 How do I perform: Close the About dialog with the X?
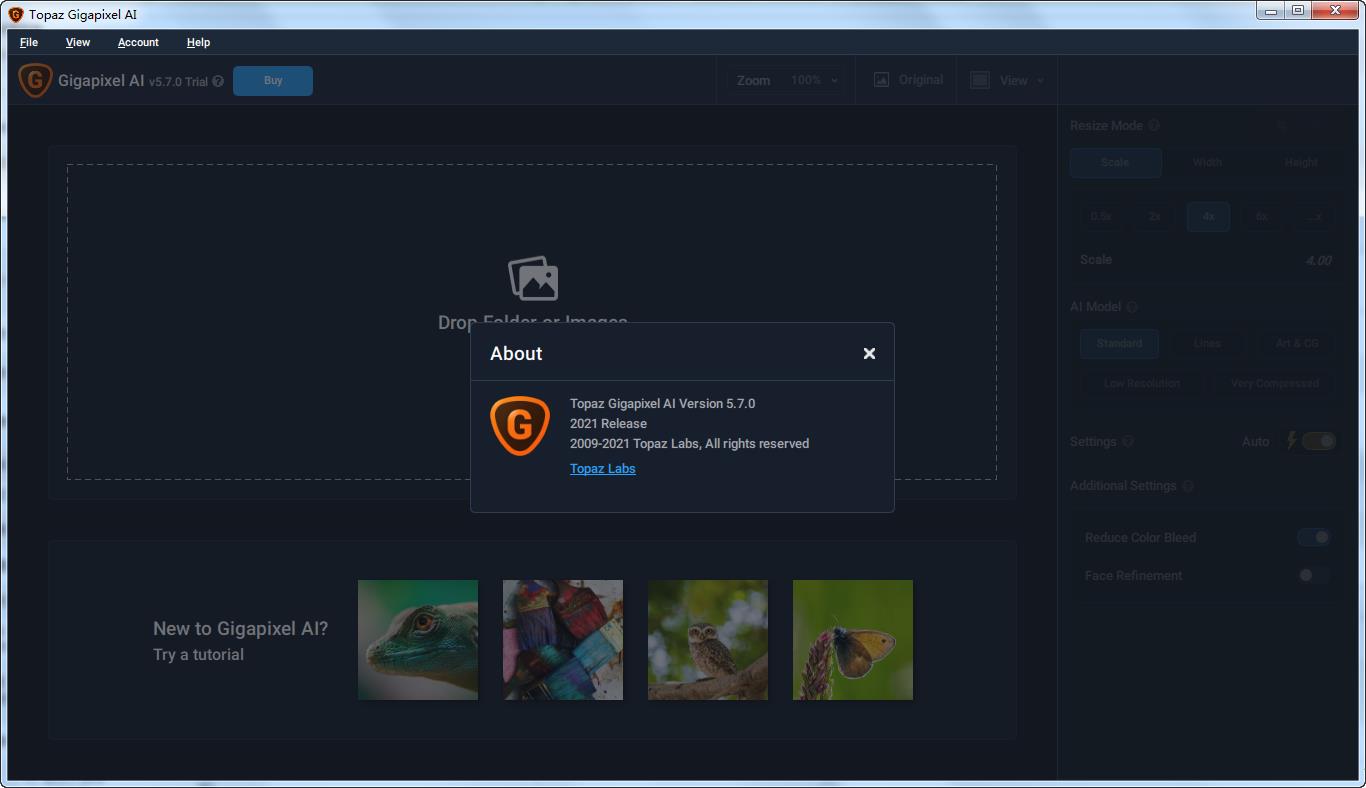coord(869,353)
